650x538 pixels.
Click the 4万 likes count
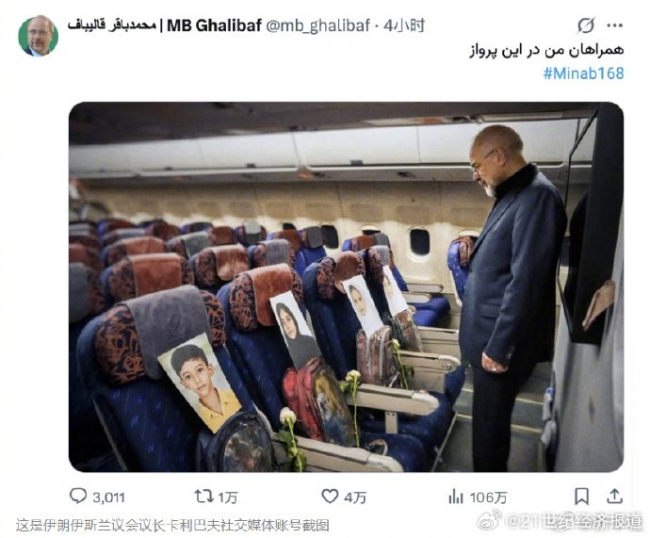[355, 497]
